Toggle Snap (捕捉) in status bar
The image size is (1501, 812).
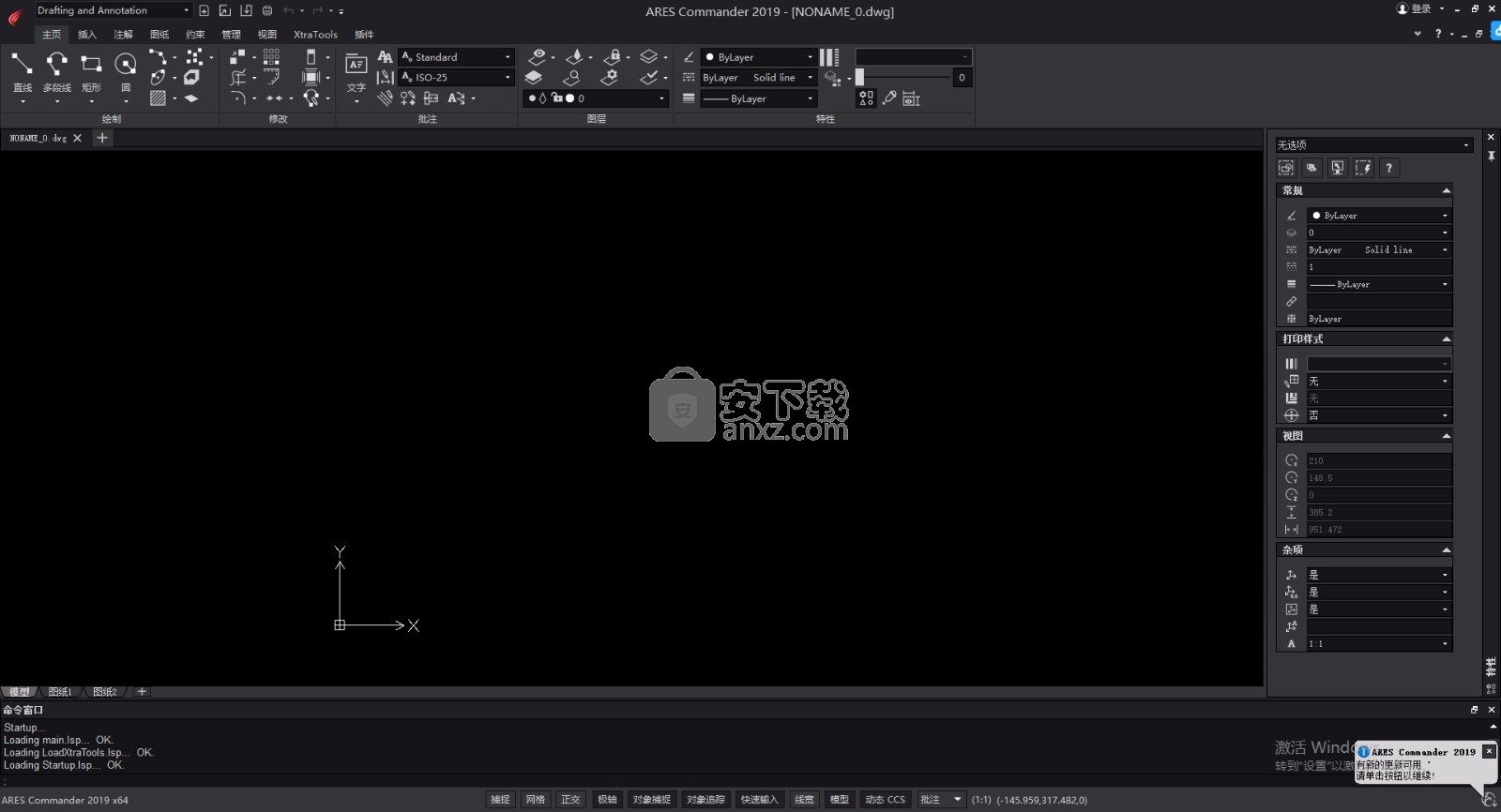point(500,800)
